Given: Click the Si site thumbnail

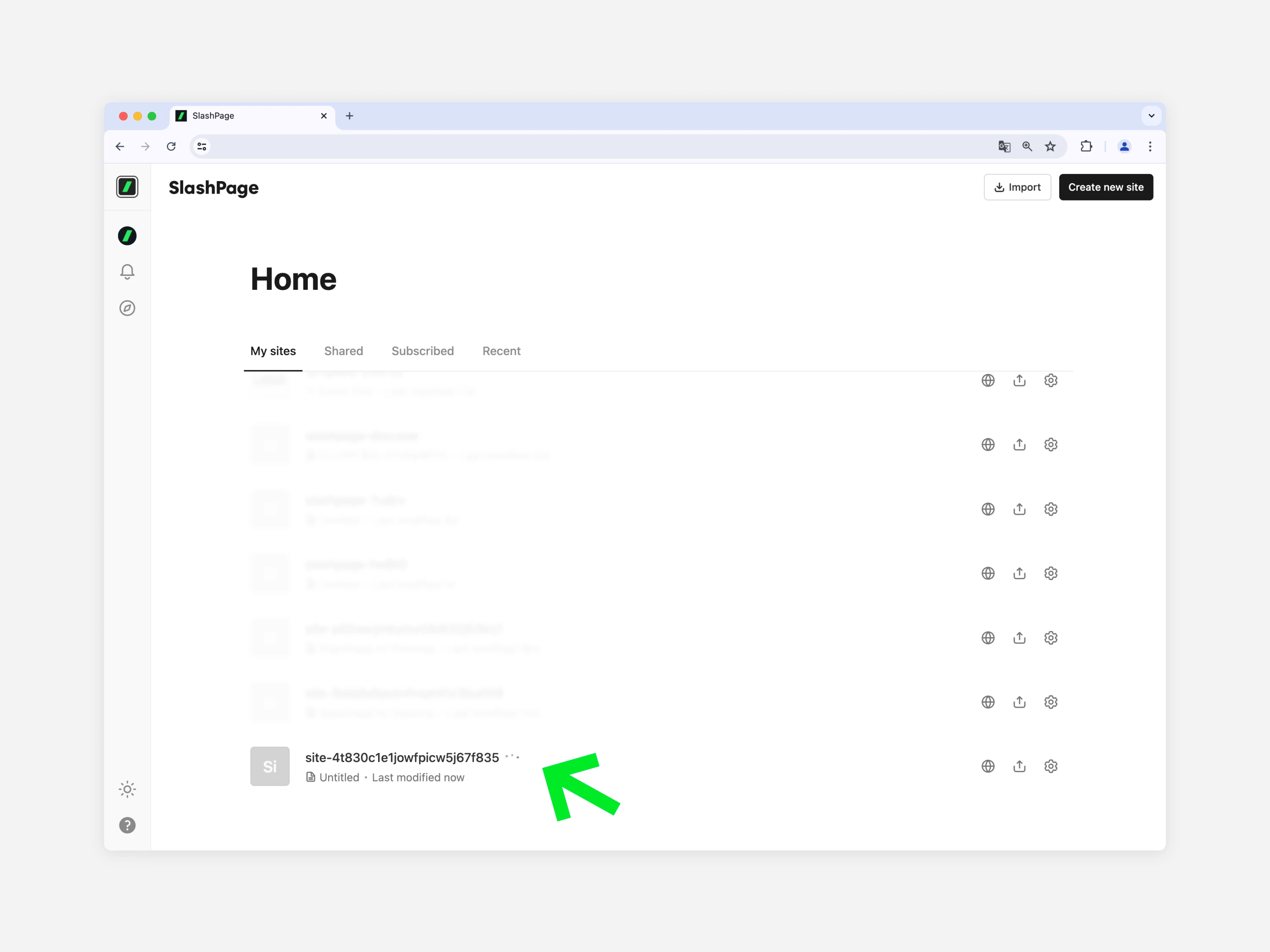Looking at the screenshot, I should pyautogui.click(x=270, y=766).
